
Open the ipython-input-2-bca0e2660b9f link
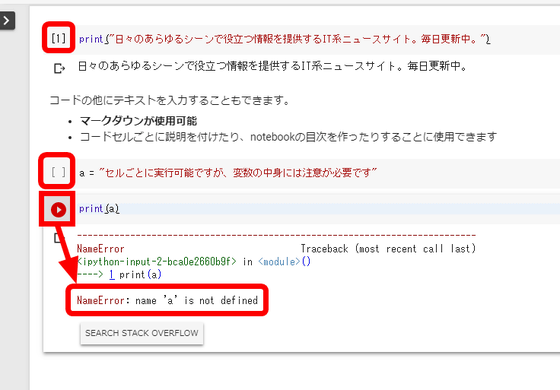(x=156, y=261)
